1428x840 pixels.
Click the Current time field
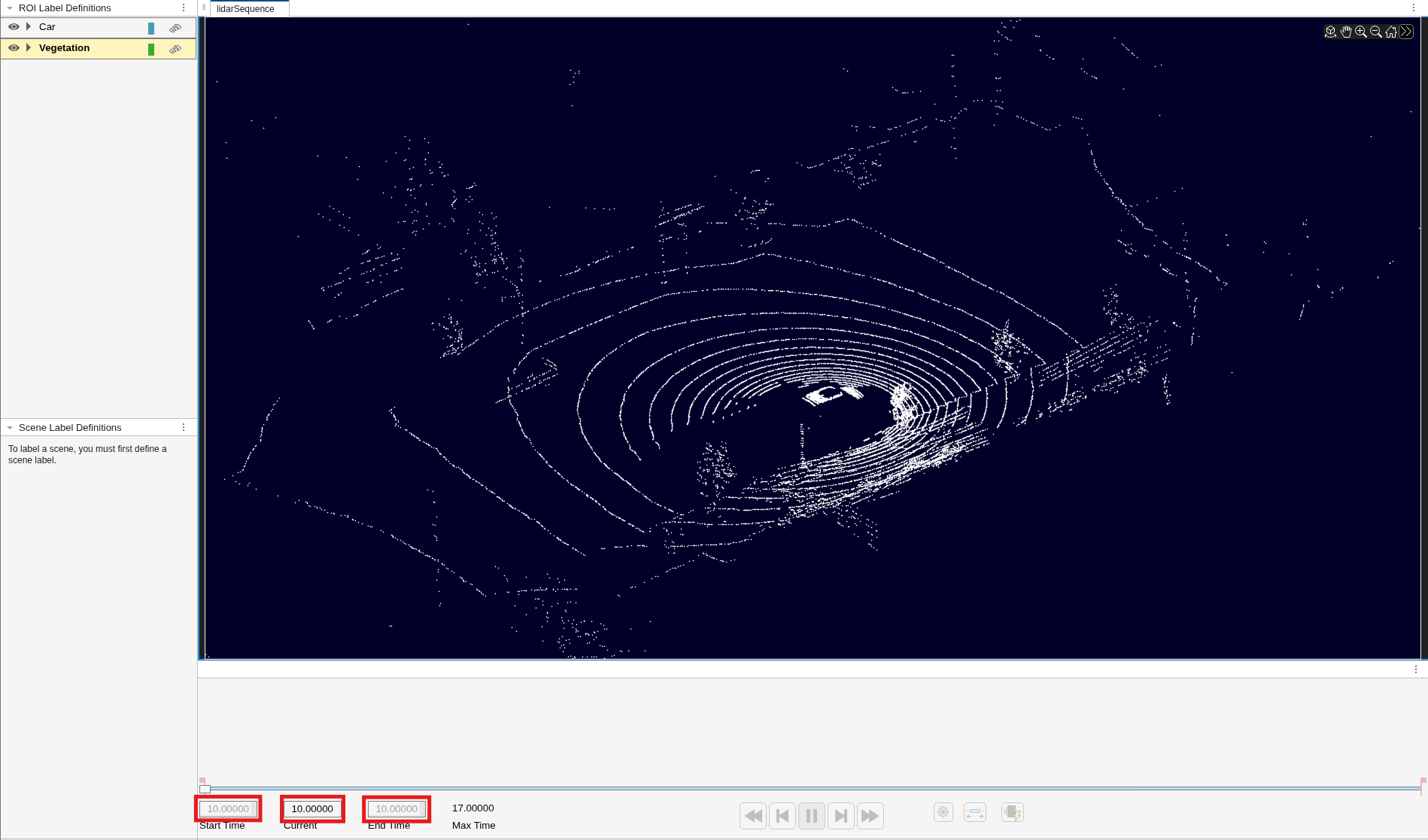[312, 808]
